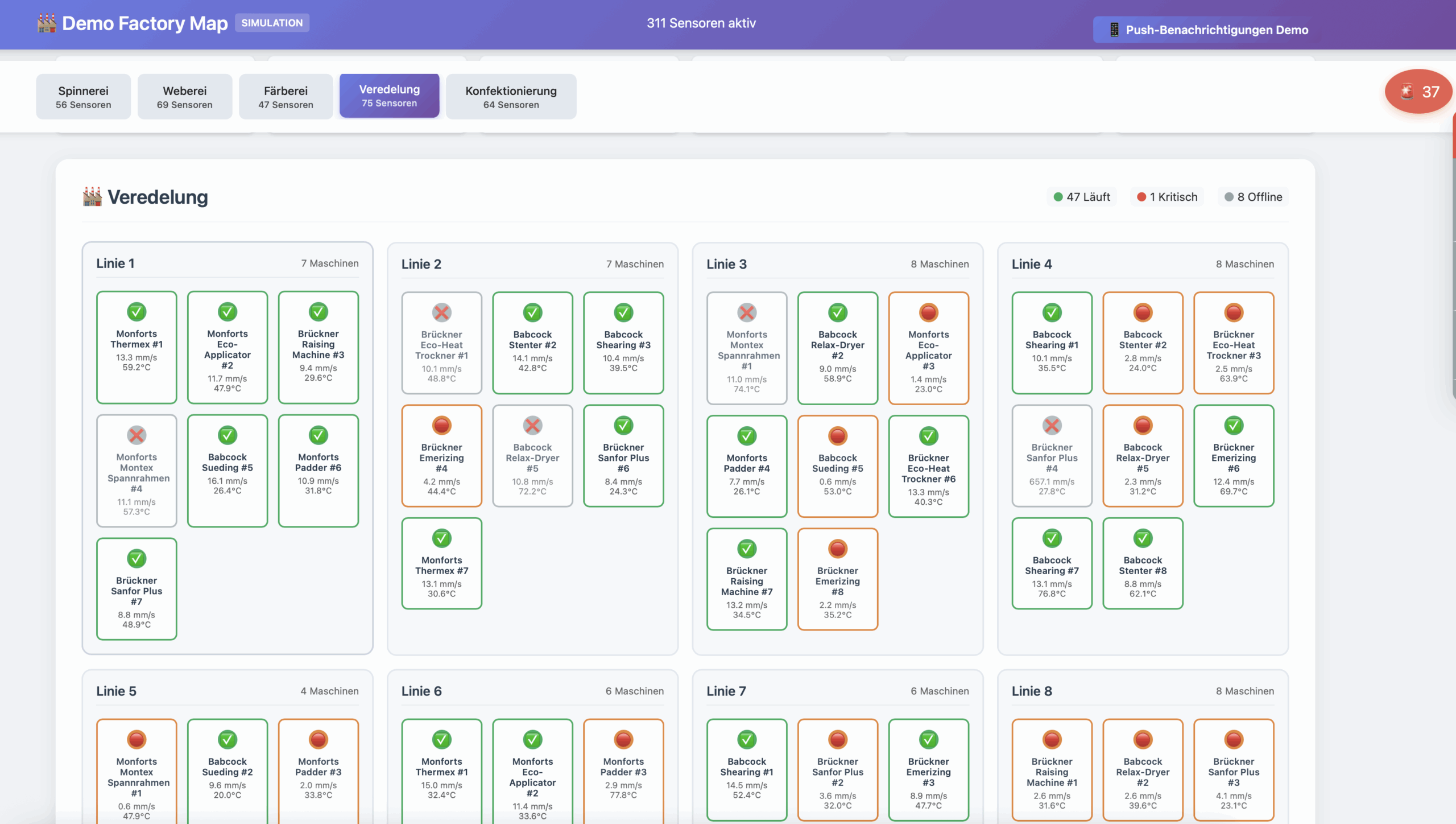Click the Linie 3 heading

pyautogui.click(x=726, y=264)
